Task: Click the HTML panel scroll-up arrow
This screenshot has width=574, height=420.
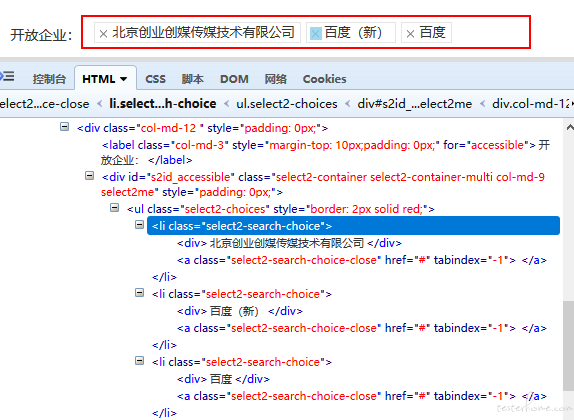Action: [569, 127]
